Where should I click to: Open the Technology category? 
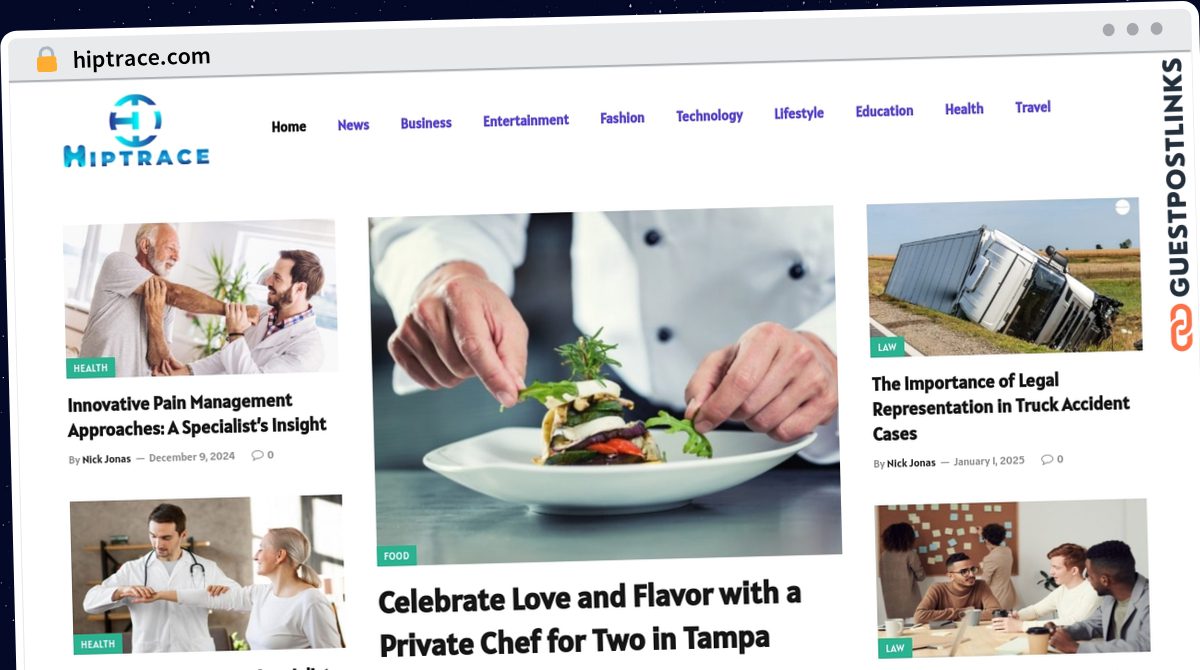coord(709,116)
